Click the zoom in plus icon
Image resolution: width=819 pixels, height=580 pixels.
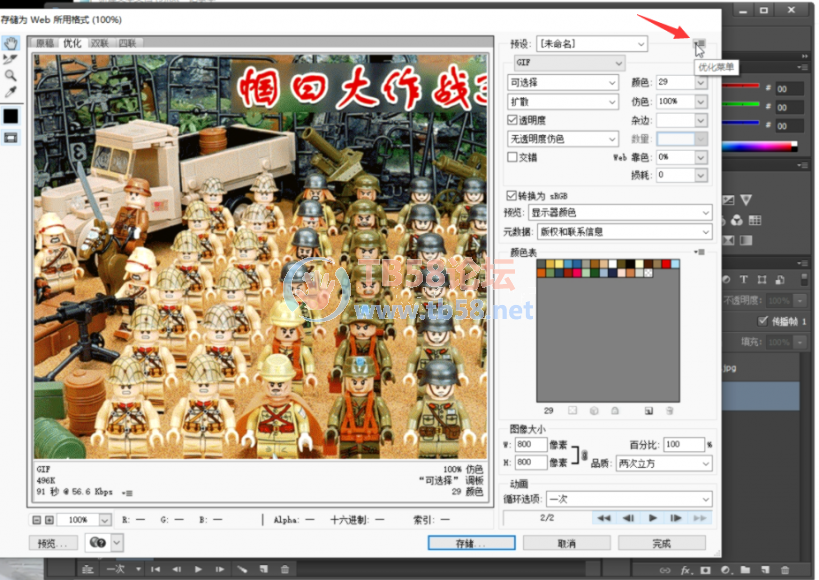(x=49, y=520)
